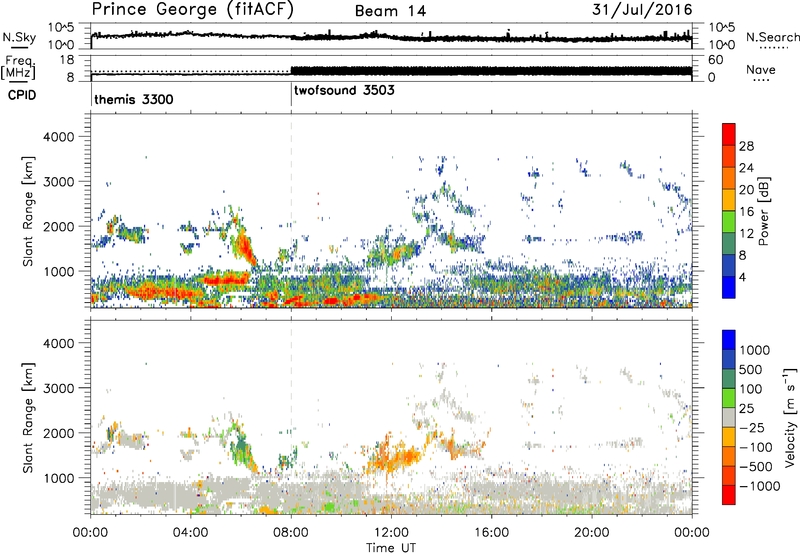Click the '4000' tick on the power panel axis

tap(58, 137)
